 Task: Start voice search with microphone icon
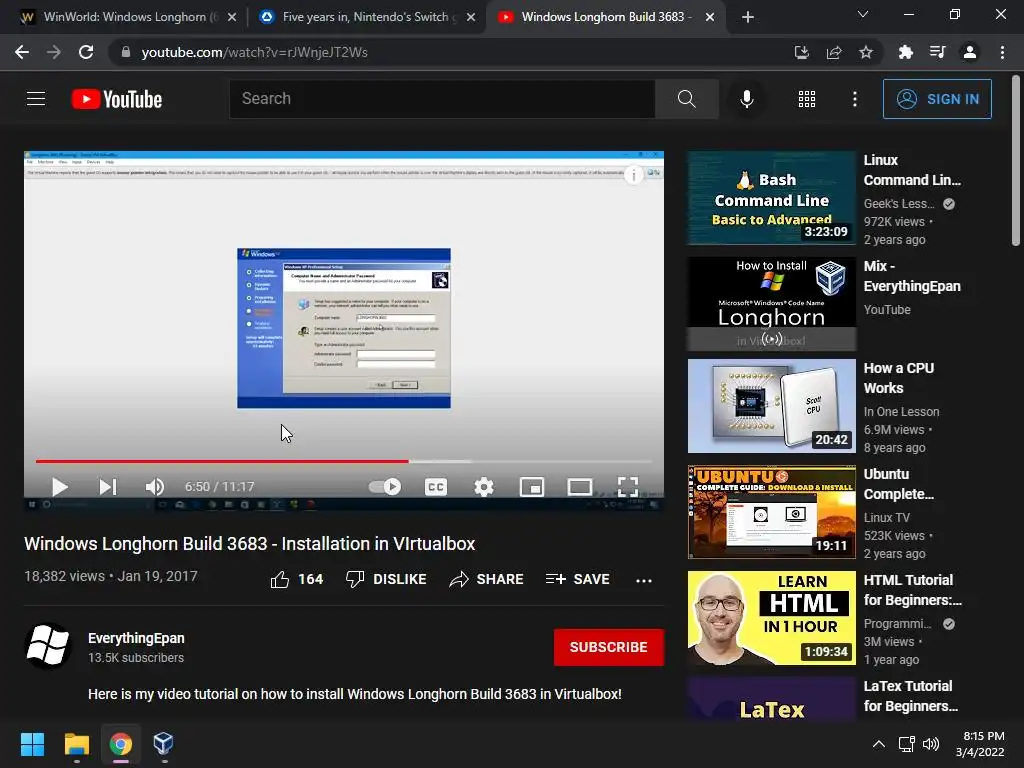coord(746,99)
